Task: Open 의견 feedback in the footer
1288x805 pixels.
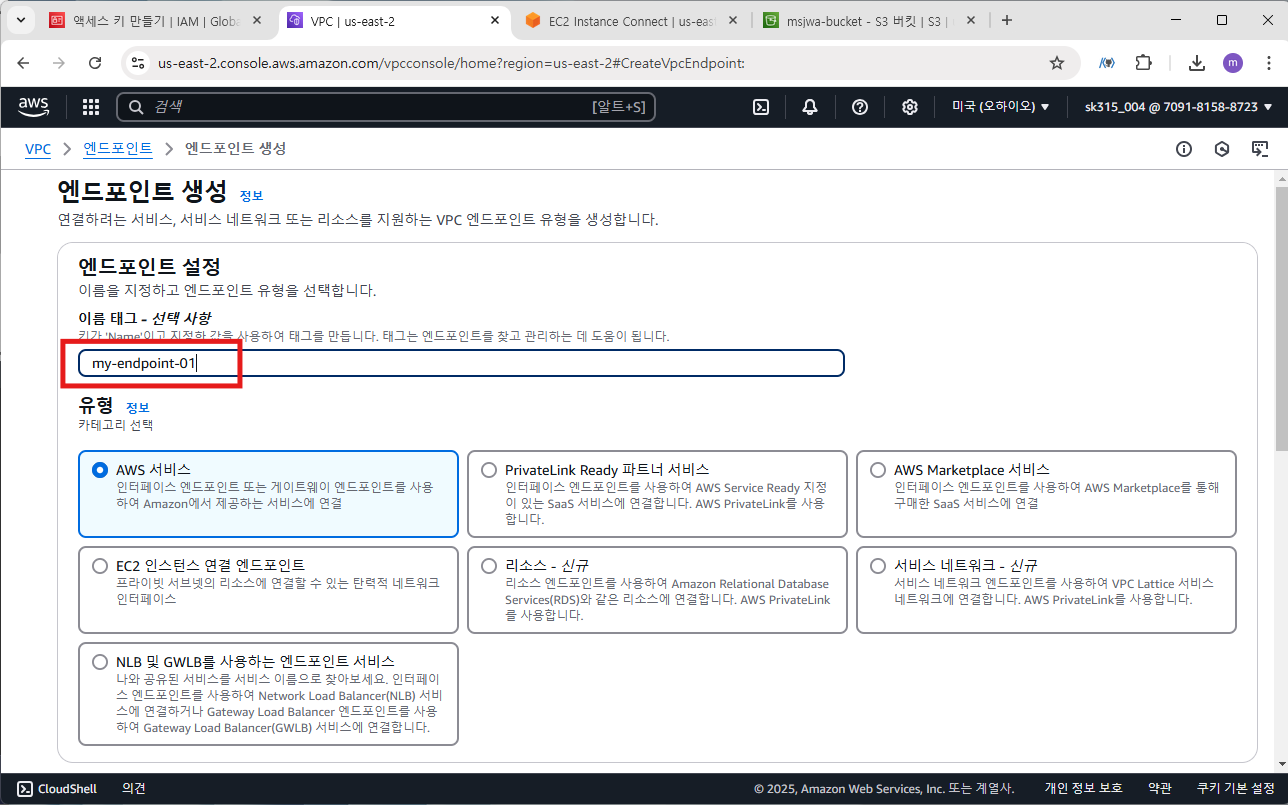Action: 134,789
